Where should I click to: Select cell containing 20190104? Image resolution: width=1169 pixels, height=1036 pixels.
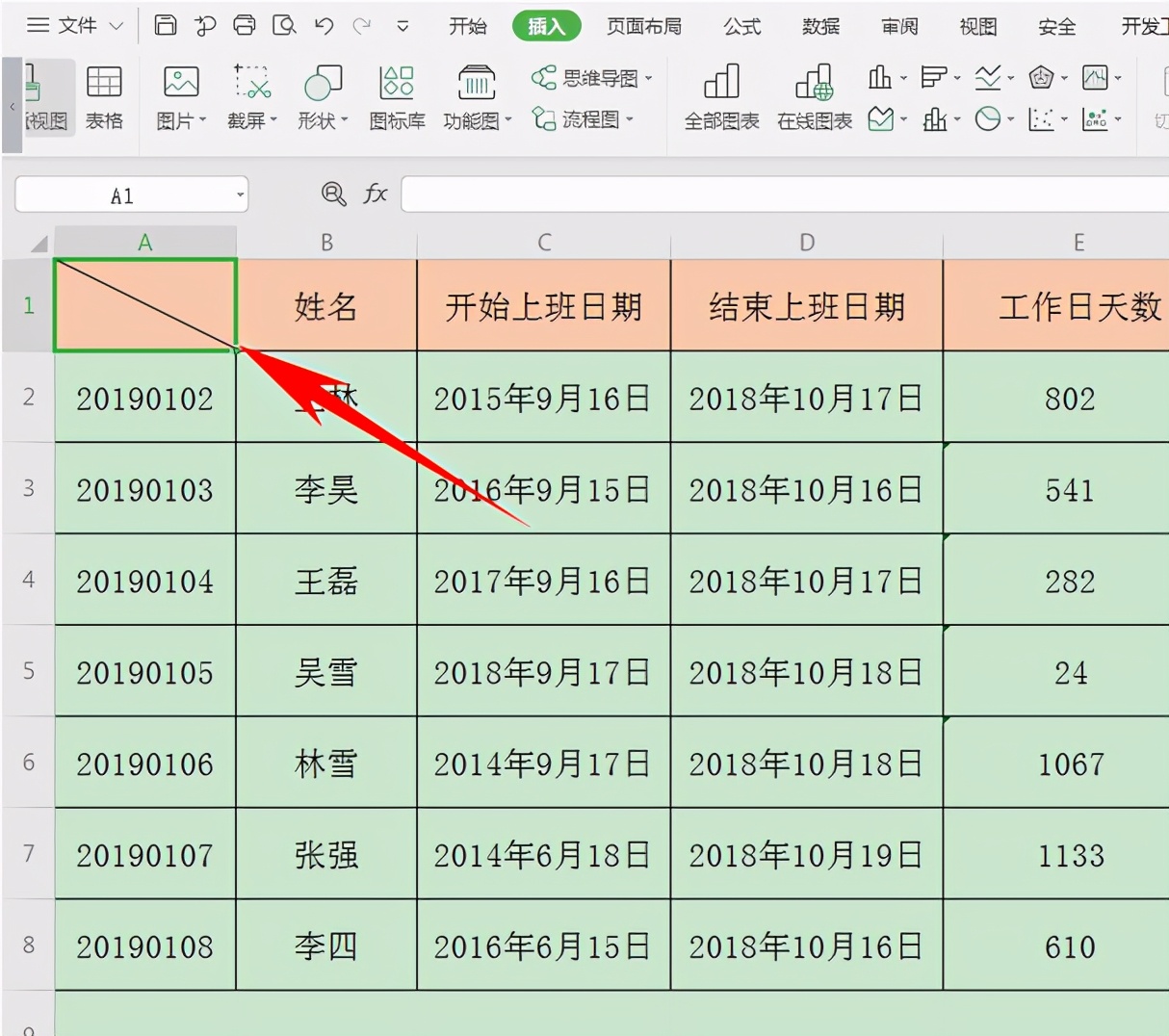point(145,581)
